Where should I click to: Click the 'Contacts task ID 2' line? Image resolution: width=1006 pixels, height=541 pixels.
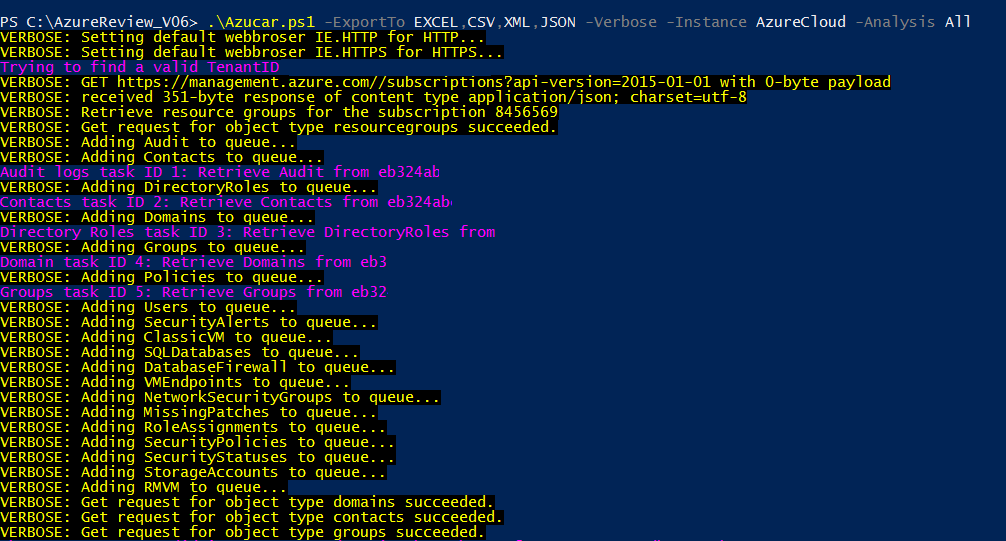click(x=225, y=202)
